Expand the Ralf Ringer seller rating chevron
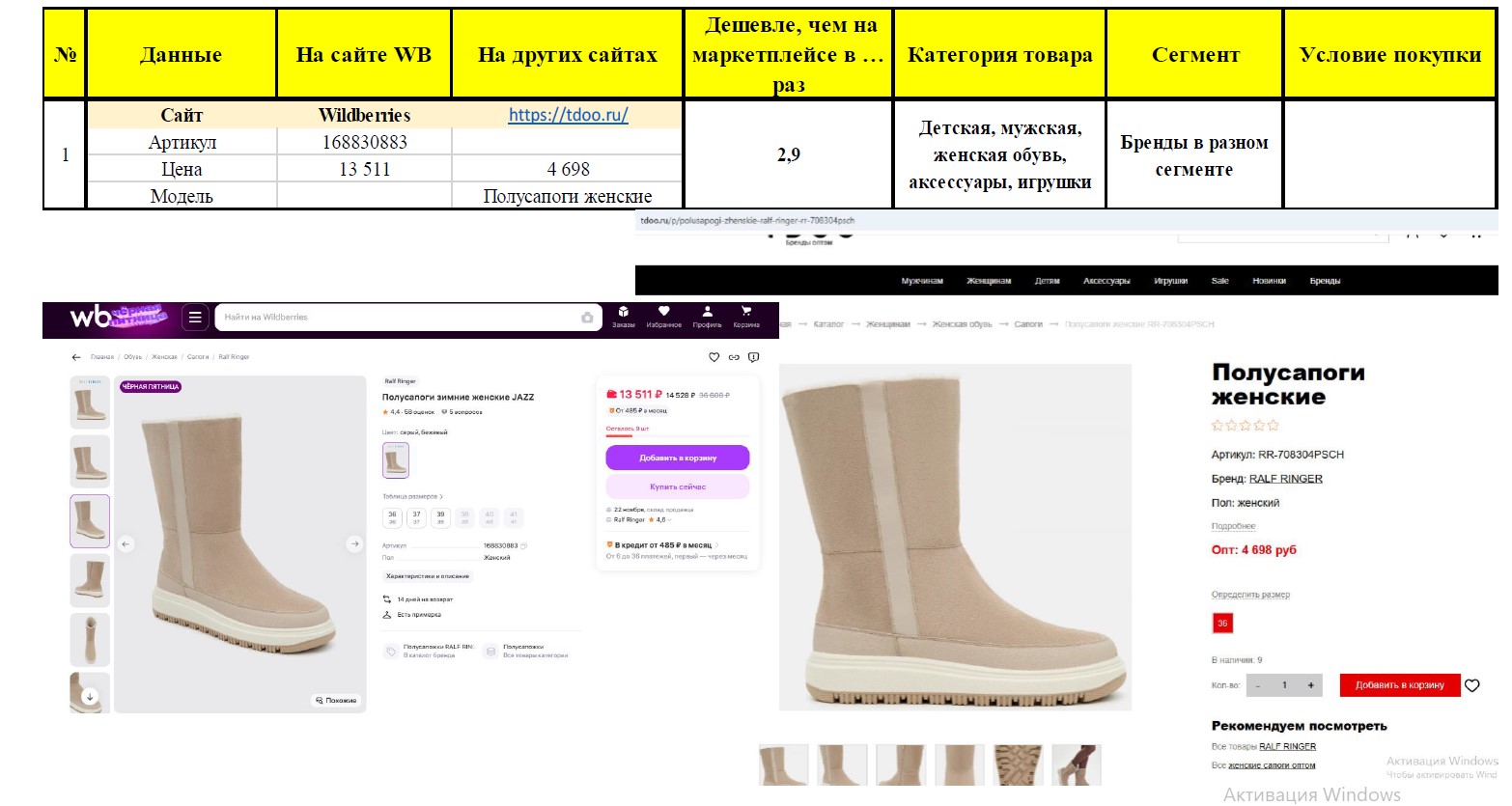Viewport: 1512px width, 806px height. (x=668, y=520)
